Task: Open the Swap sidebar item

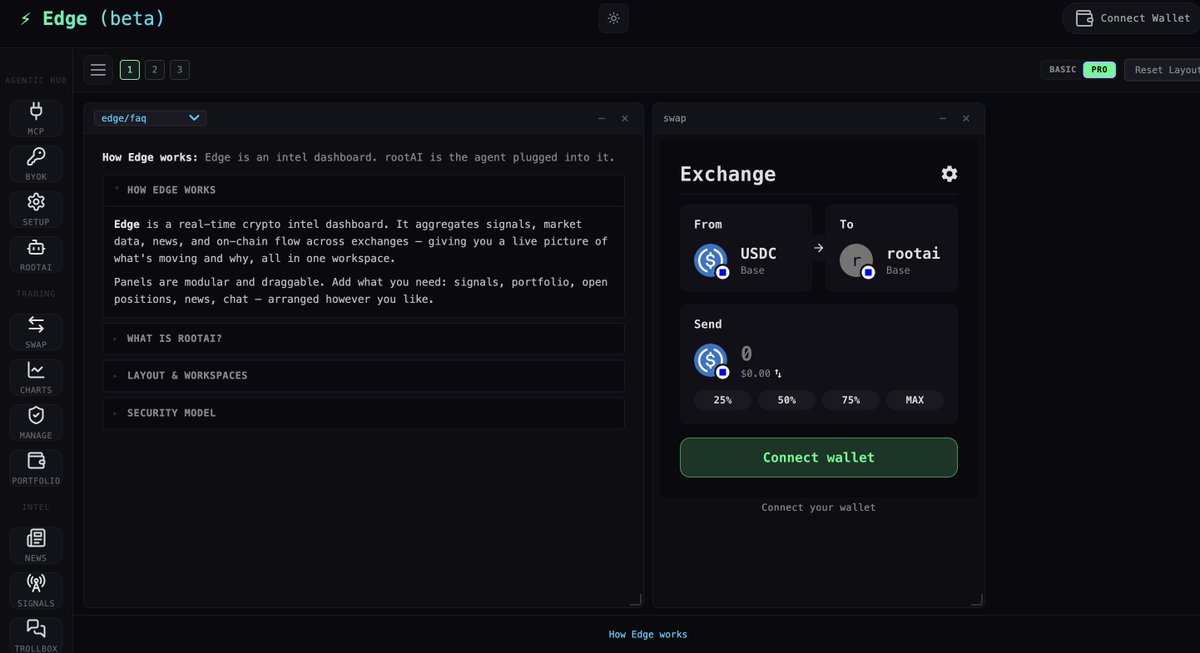Action: (x=36, y=332)
